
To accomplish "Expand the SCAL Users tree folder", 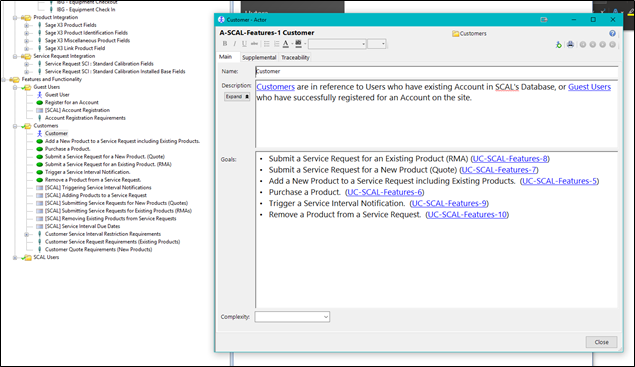I will [15, 258].
